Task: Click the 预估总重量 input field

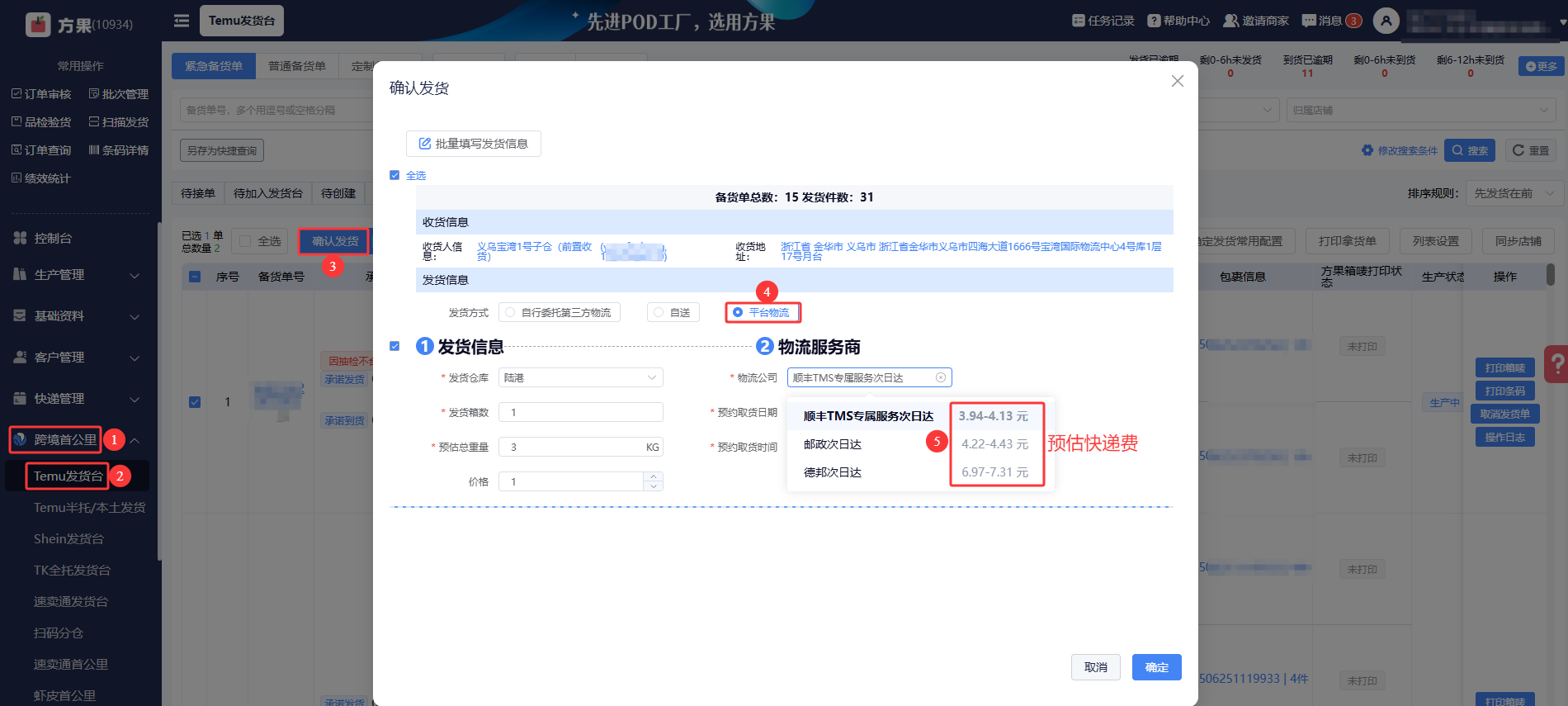Action: (x=581, y=447)
